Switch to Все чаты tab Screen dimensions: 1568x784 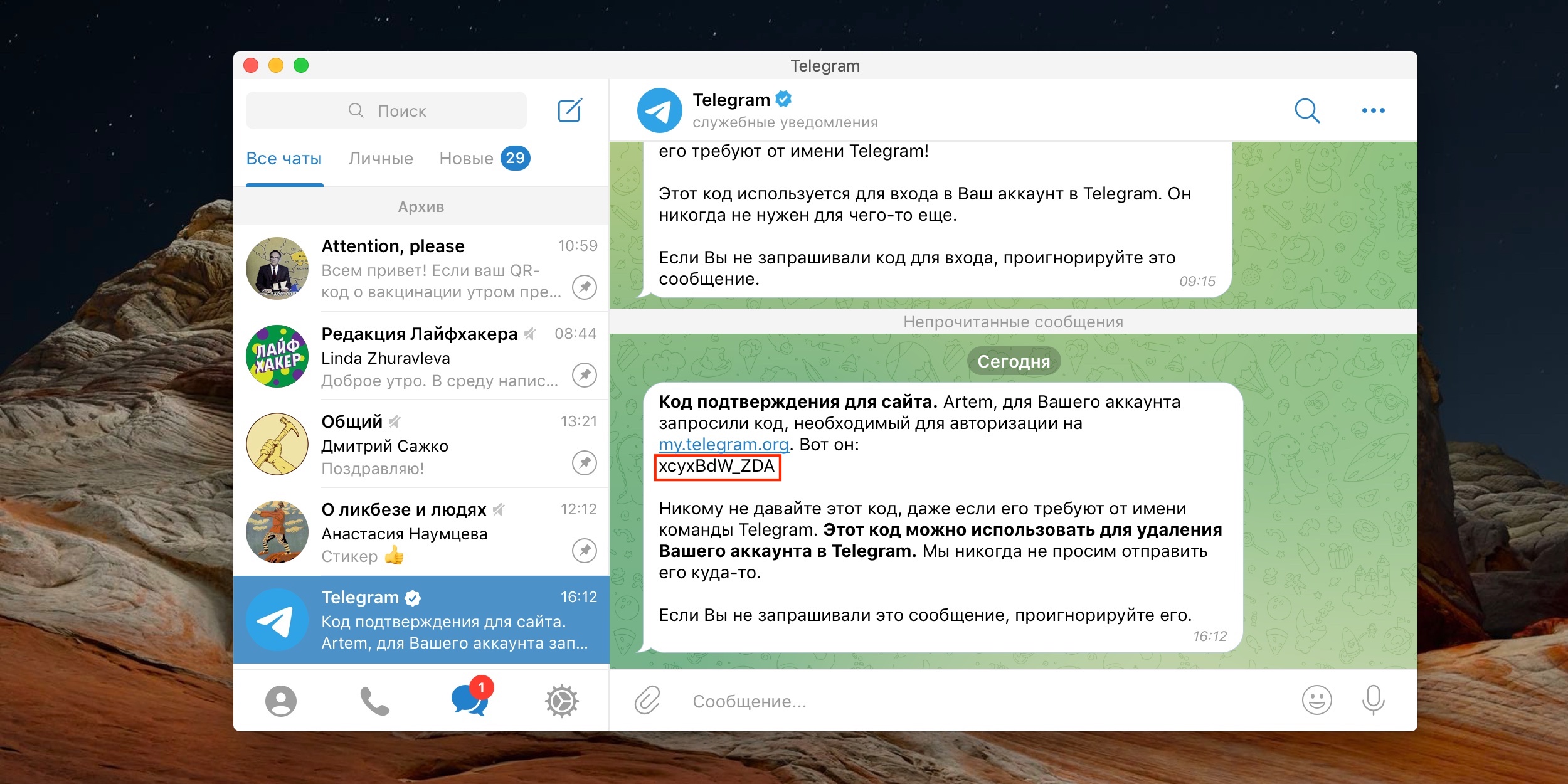284,159
